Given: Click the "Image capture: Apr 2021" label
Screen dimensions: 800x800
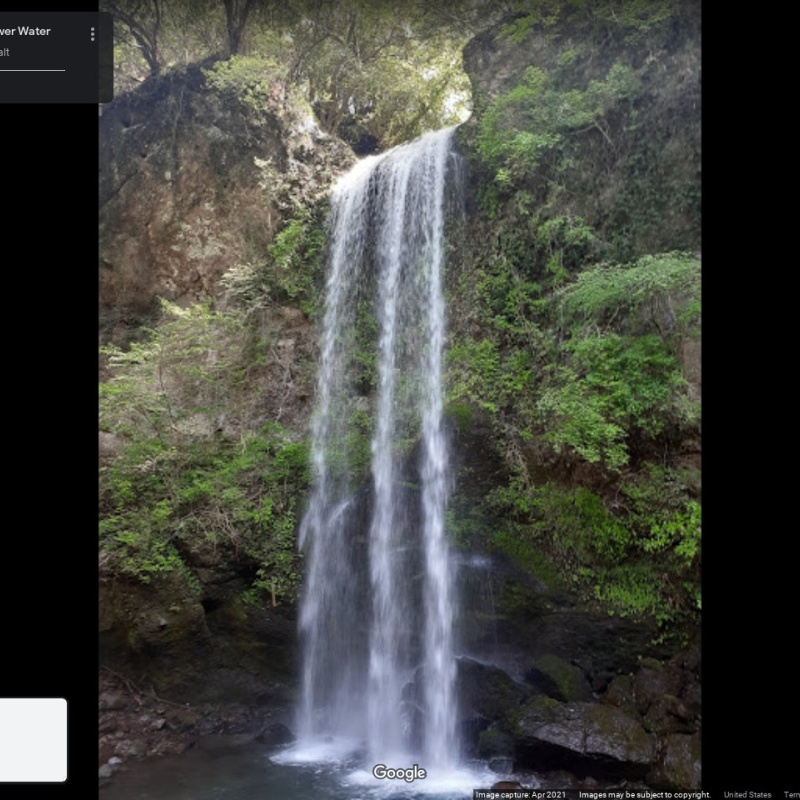Looking at the screenshot, I should 523,795.
